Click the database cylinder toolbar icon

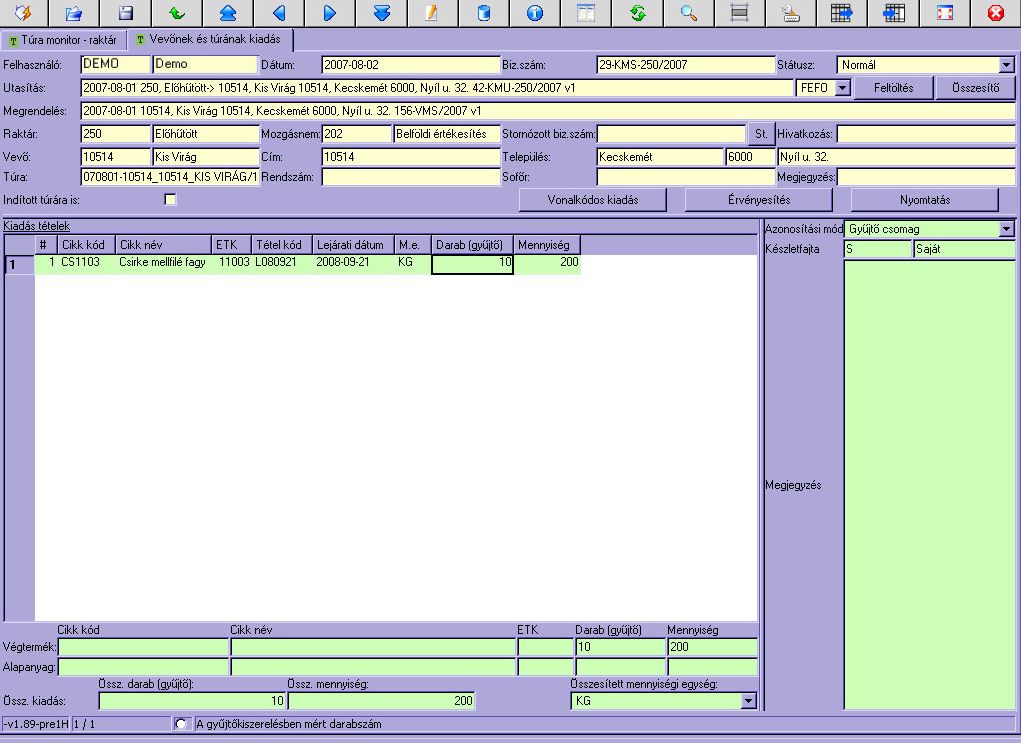(x=483, y=13)
